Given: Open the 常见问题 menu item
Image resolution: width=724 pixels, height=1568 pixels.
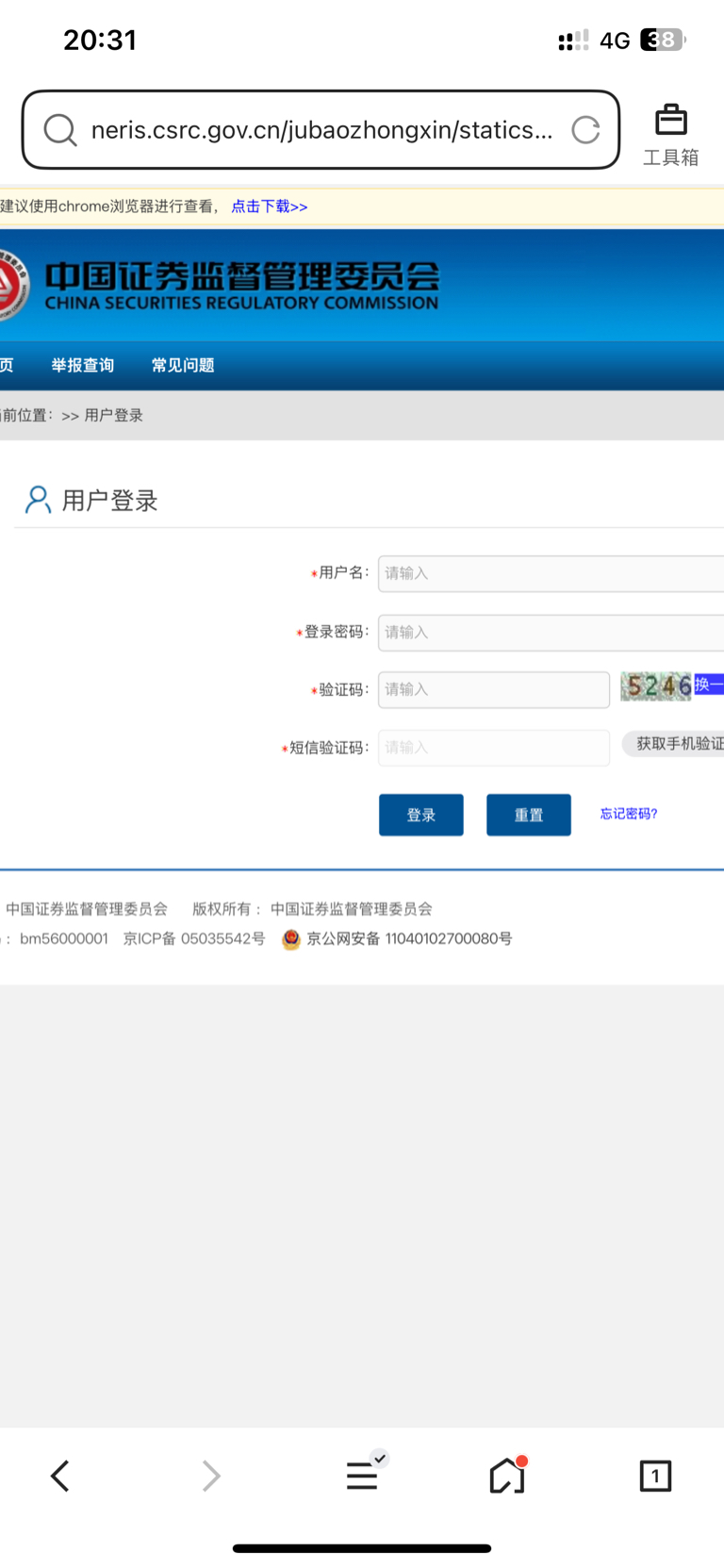Looking at the screenshot, I should click(x=183, y=365).
